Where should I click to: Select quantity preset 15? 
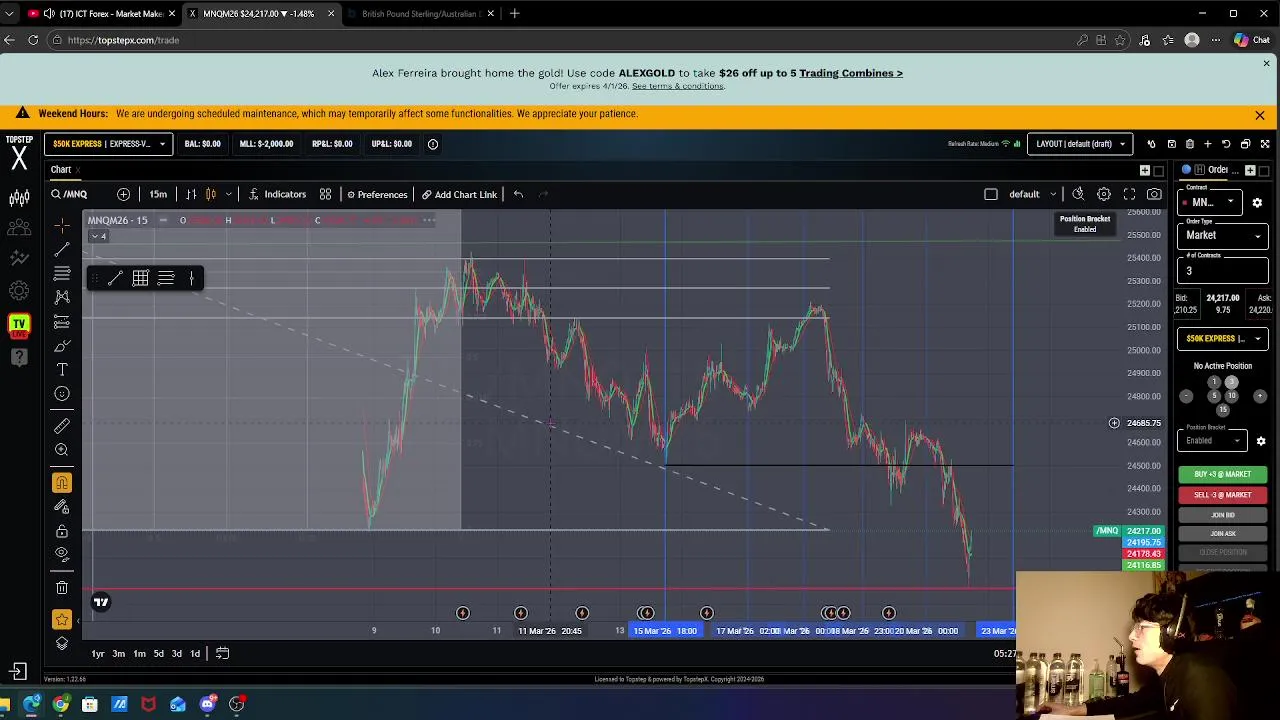click(x=1222, y=410)
